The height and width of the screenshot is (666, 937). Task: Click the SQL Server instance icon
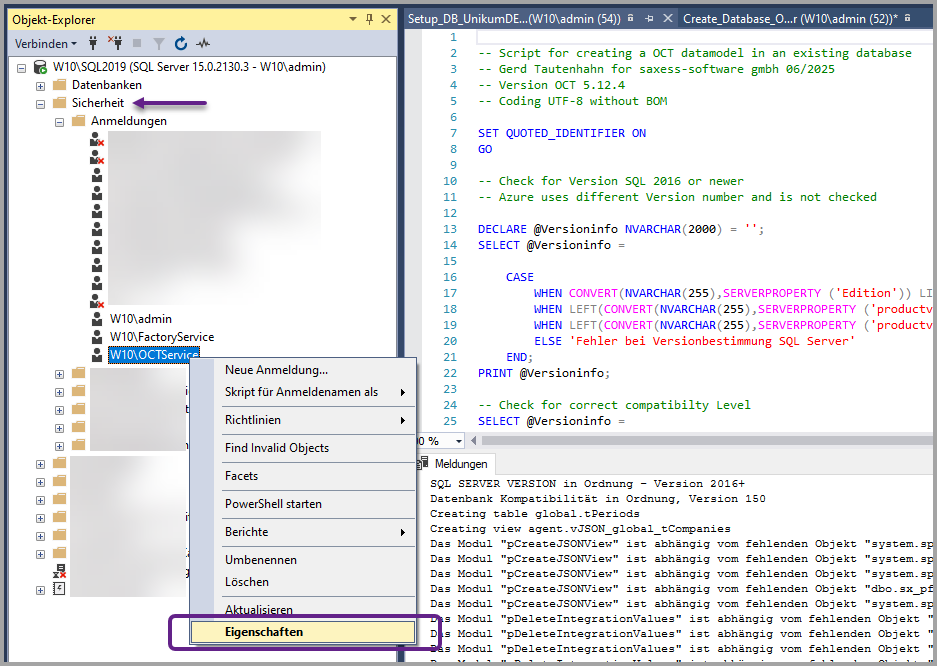pos(40,67)
